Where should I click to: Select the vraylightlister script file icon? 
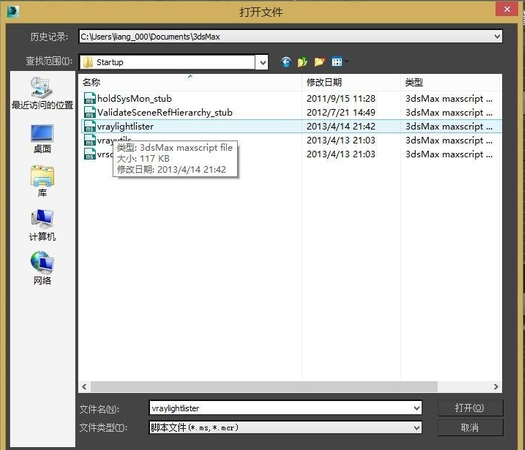point(90,126)
